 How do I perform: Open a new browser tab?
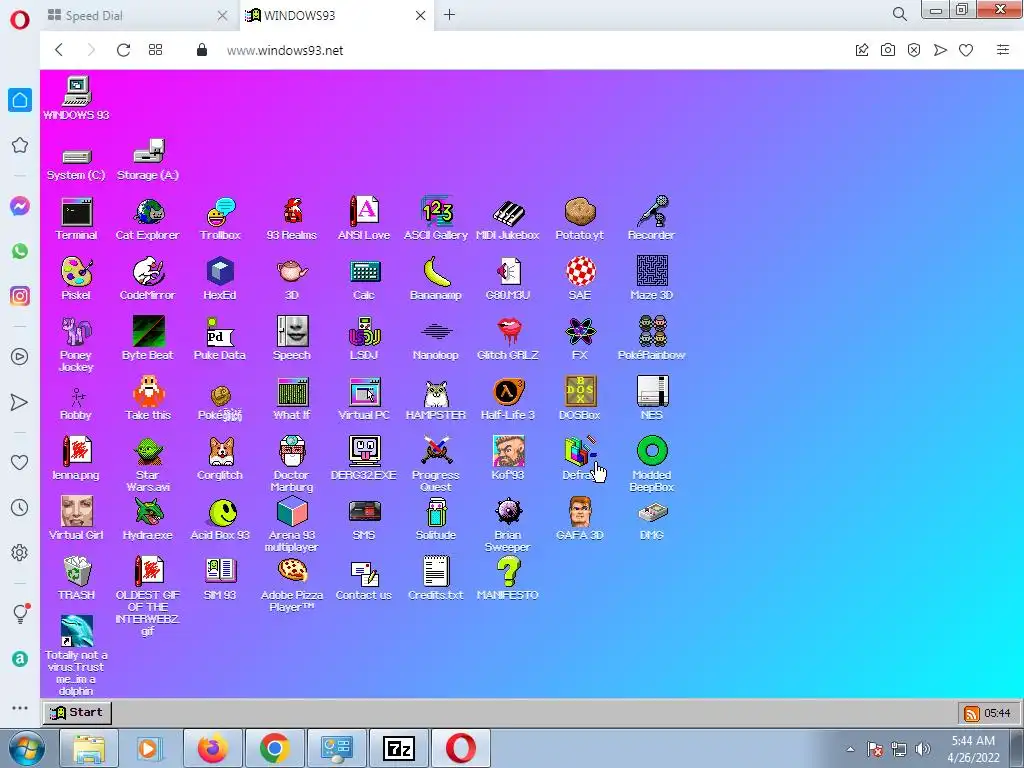pos(449,15)
